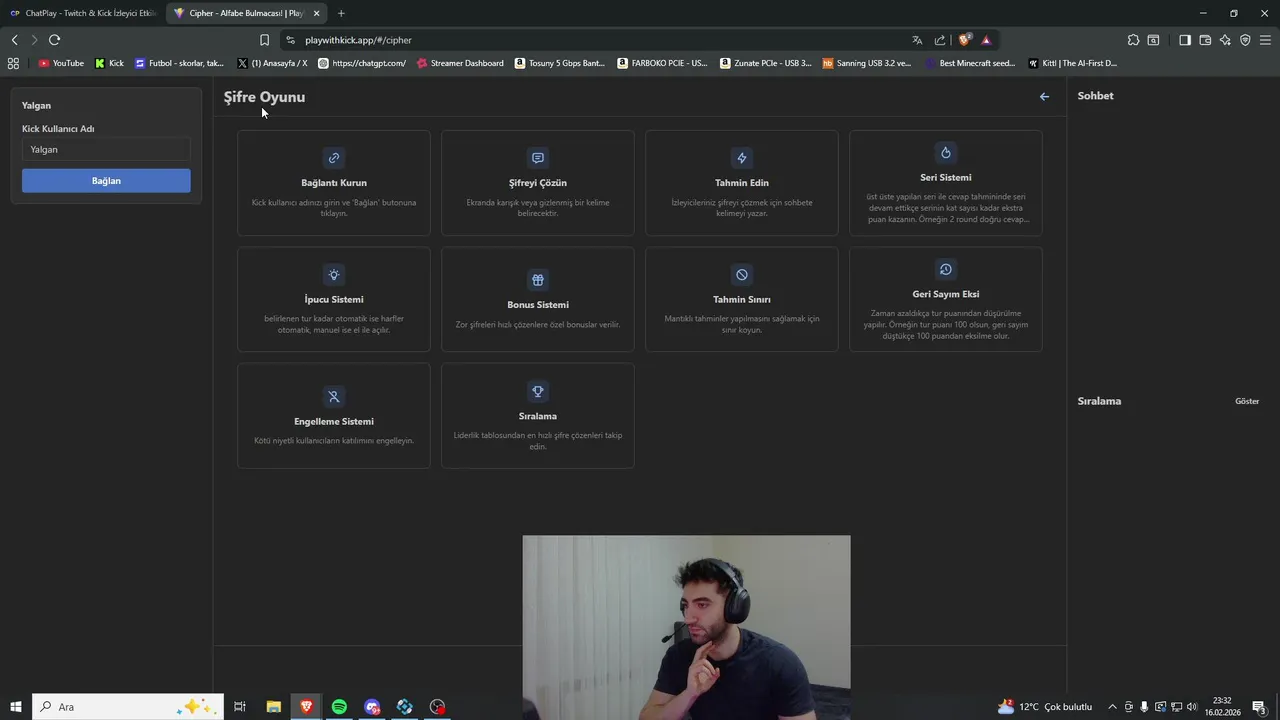Click the weather widget 12°C Çok bulutlu
This screenshot has width=1280, height=720.
(x=1045, y=707)
